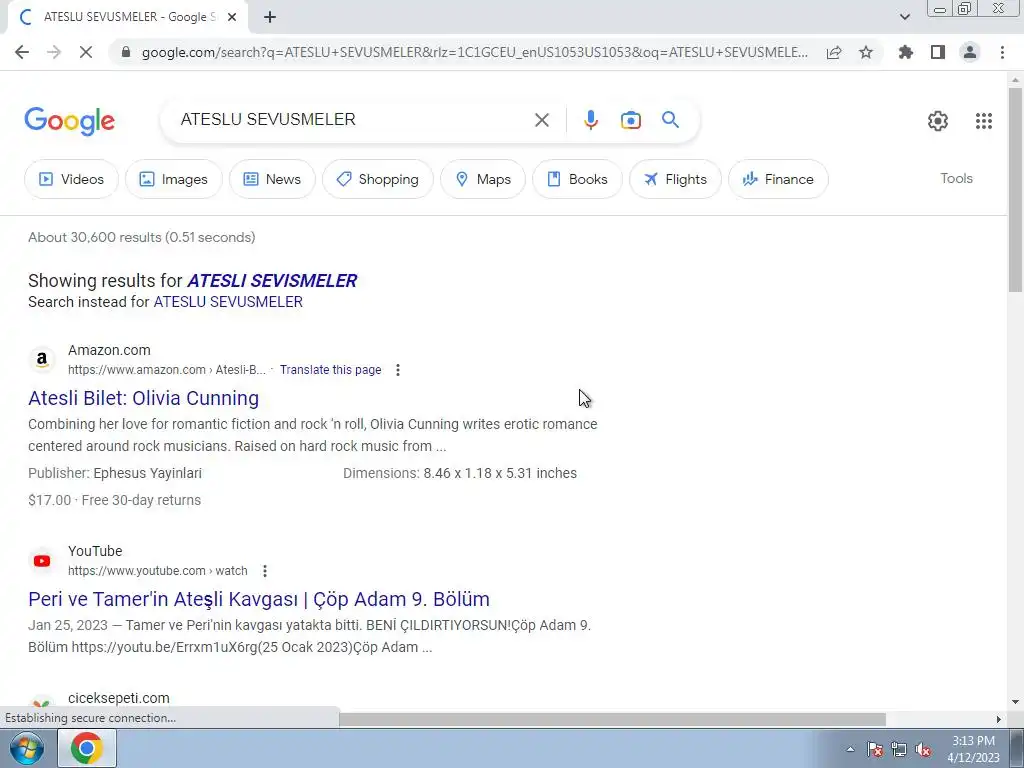The height and width of the screenshot is (768, 1024).
Task: Open Action Center flag tray icon
Action: tap(874, 749)
